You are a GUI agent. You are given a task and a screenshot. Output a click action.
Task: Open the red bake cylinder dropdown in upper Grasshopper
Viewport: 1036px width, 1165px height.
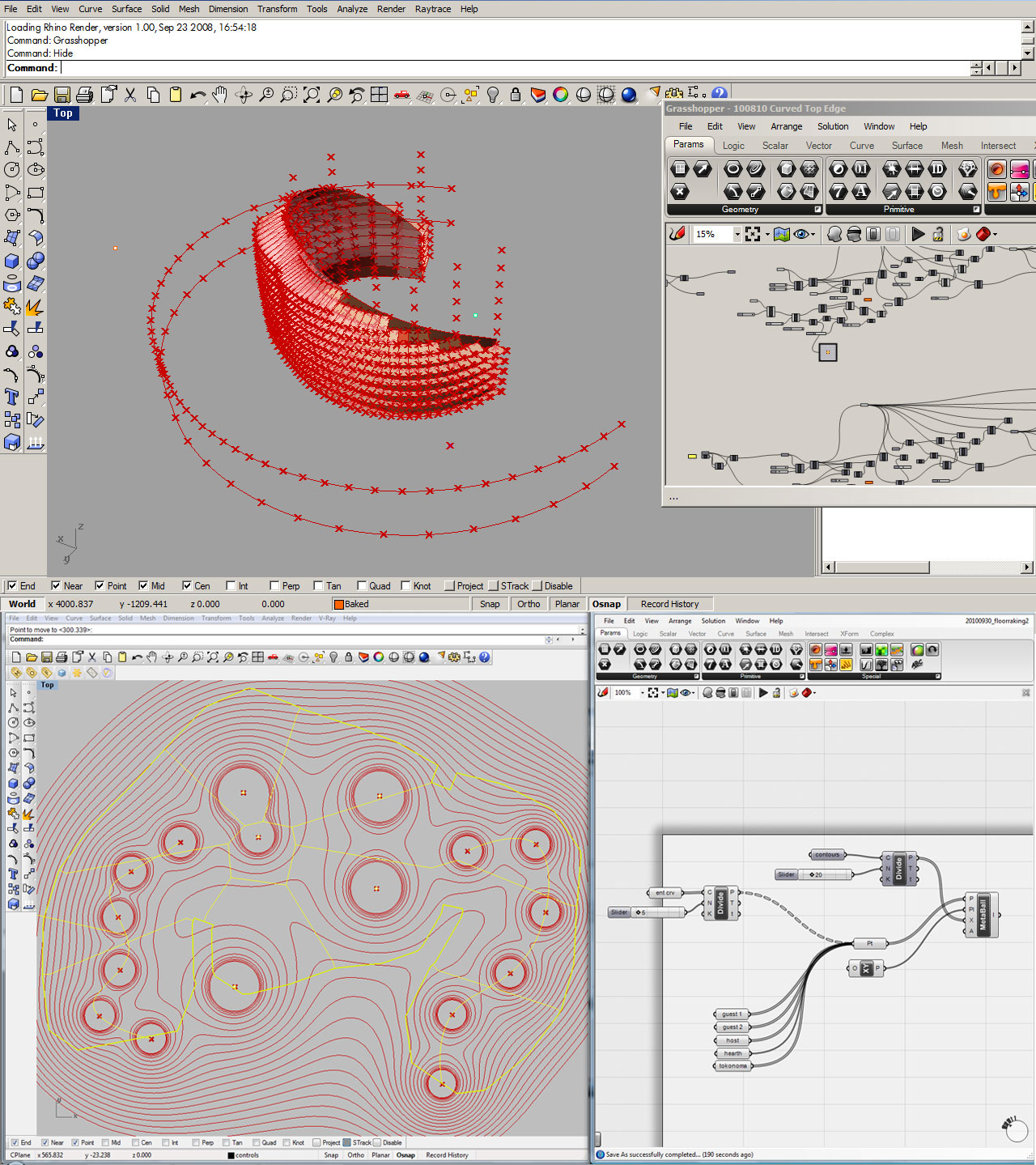tap(995, 235)
